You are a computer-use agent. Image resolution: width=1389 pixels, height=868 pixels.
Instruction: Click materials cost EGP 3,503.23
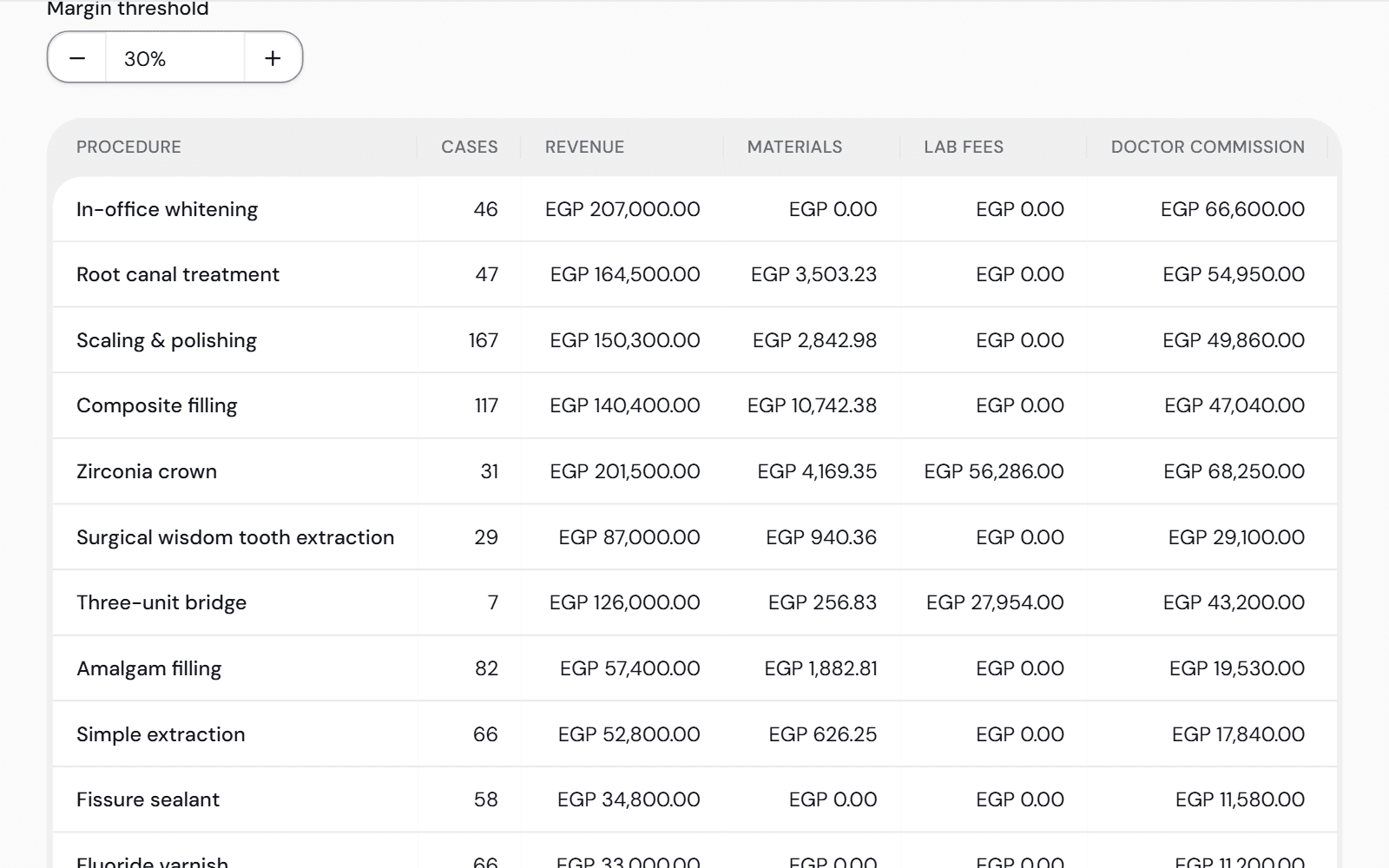(x=813, y=274)
